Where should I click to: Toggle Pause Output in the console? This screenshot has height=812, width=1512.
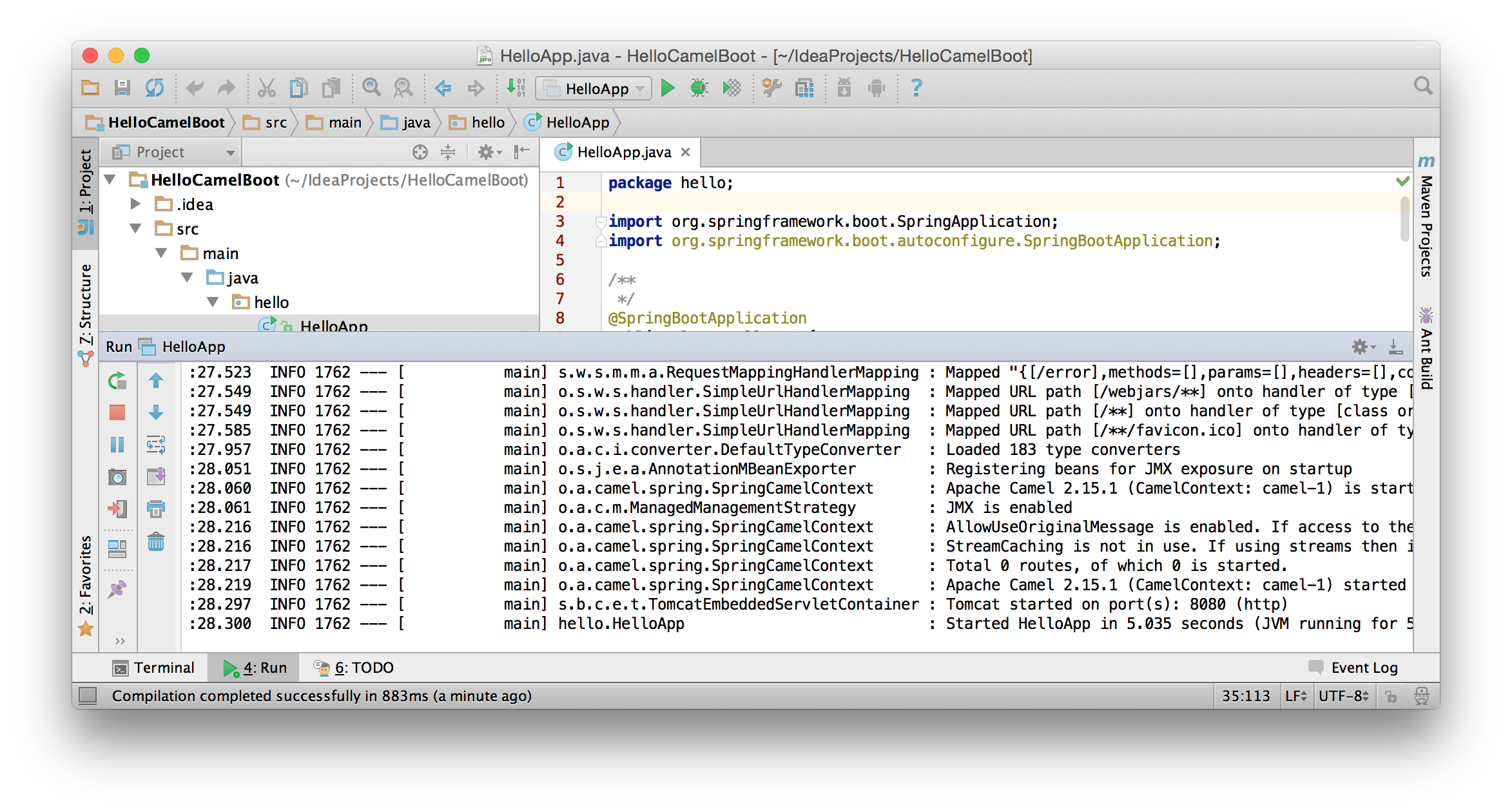tap(118, 445)
